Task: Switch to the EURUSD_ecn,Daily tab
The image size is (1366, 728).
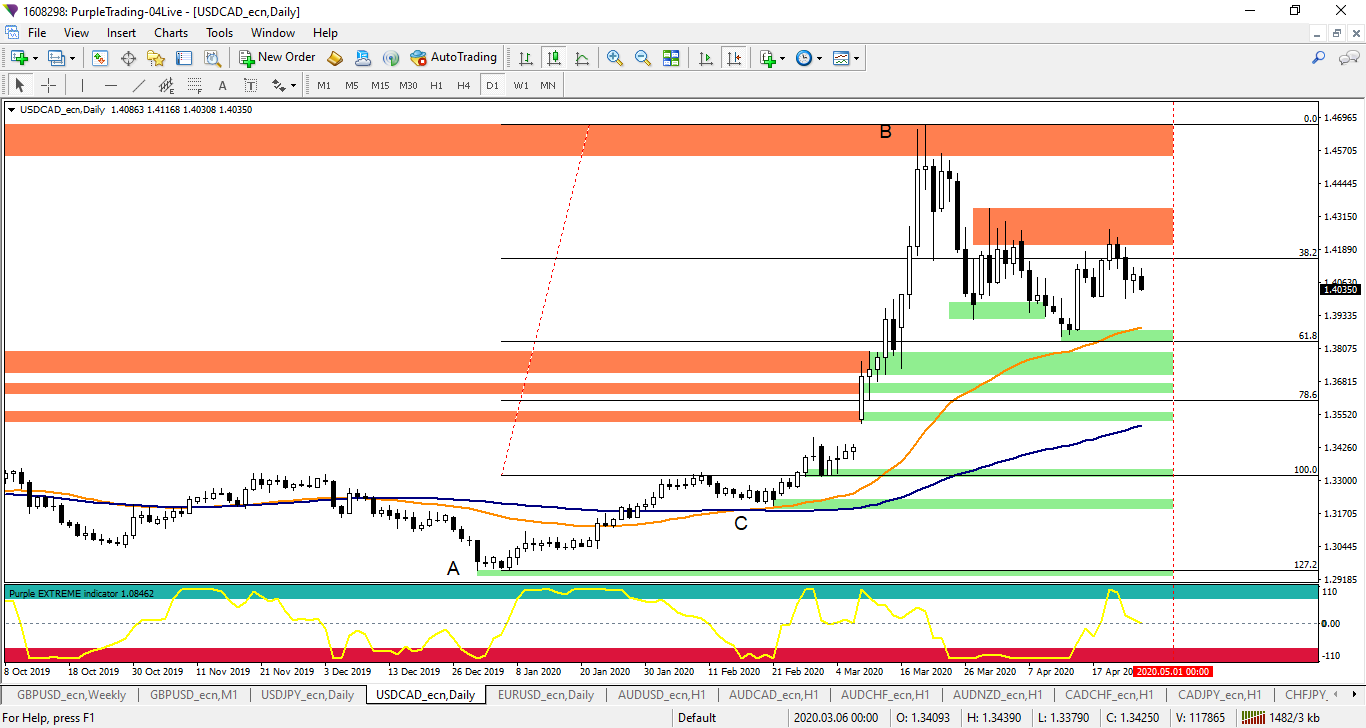Action: tap(546, 694)
